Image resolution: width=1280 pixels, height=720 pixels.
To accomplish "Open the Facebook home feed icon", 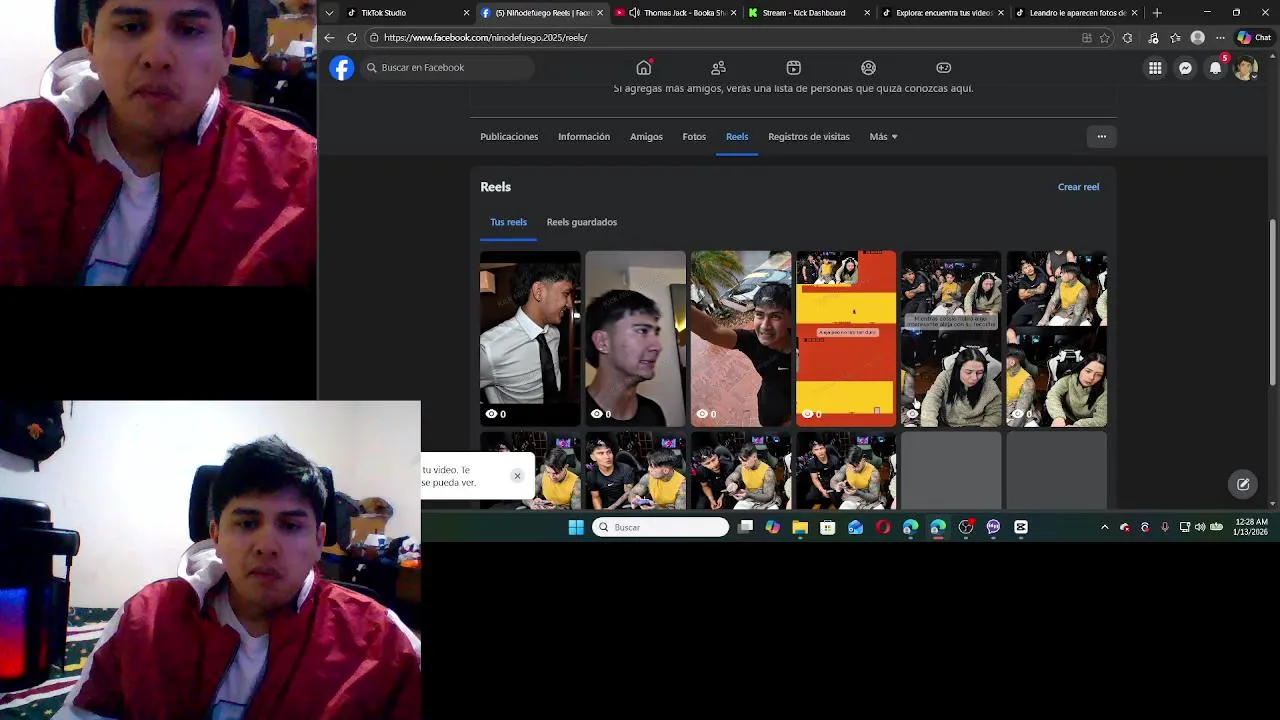I will 644,67.
